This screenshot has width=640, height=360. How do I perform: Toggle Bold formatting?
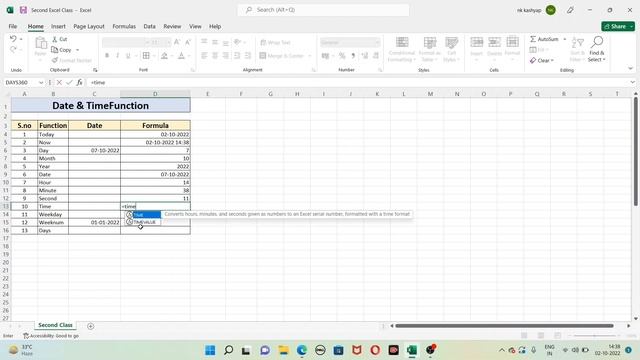[107, 56]
